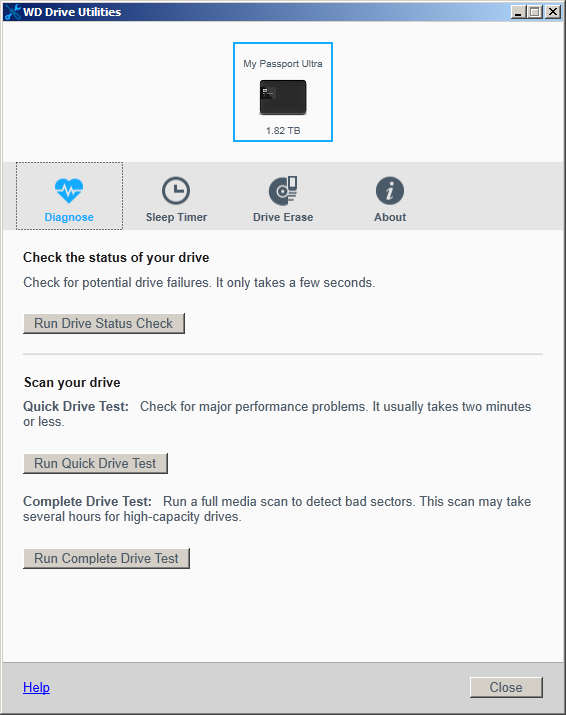Switch to the About tab label
566x715 pixels.
pyautogui.click(x=390, y=217)
